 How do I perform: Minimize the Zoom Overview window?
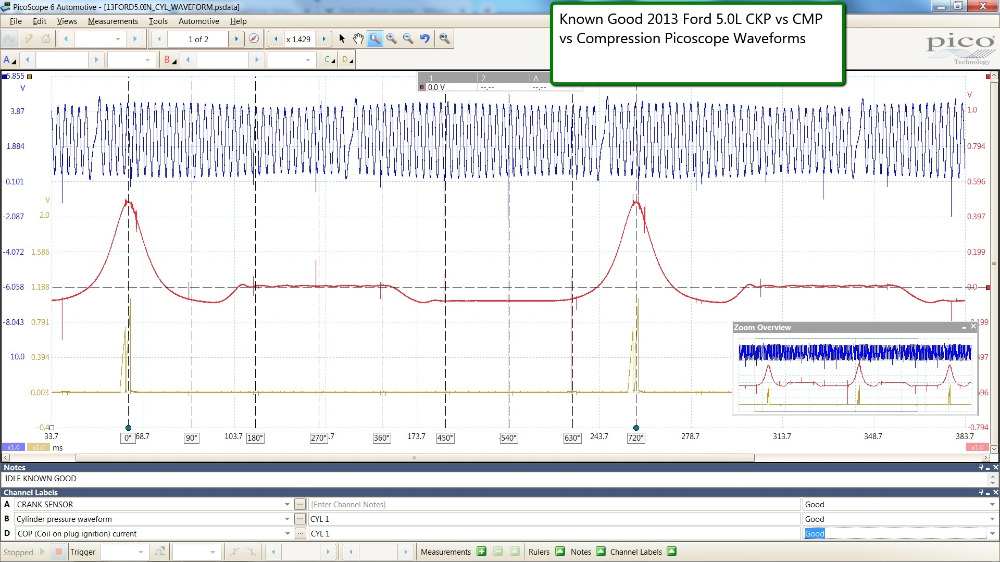(964, 327)
